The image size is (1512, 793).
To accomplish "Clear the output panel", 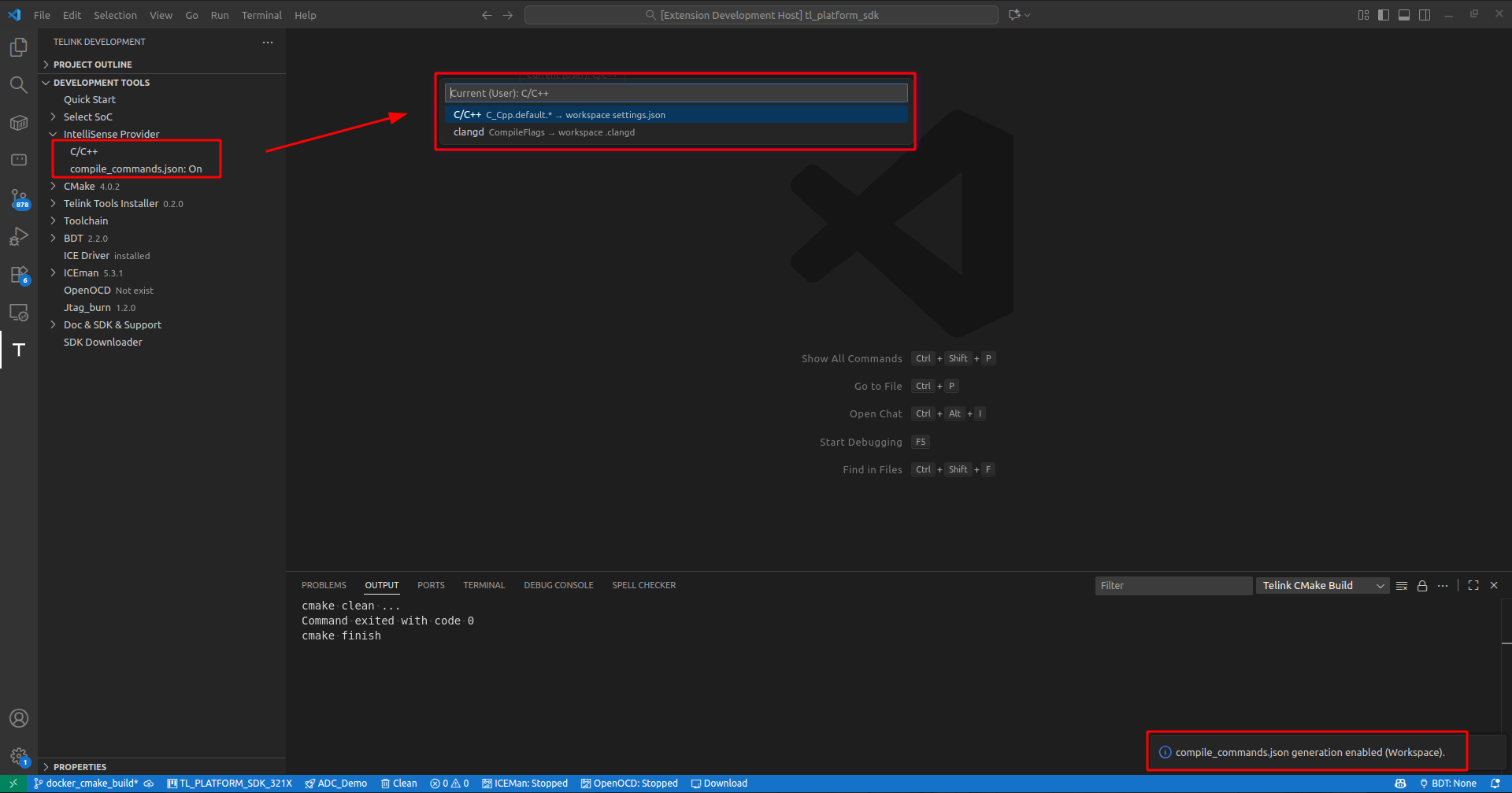I will click(x=1402, y=586).
